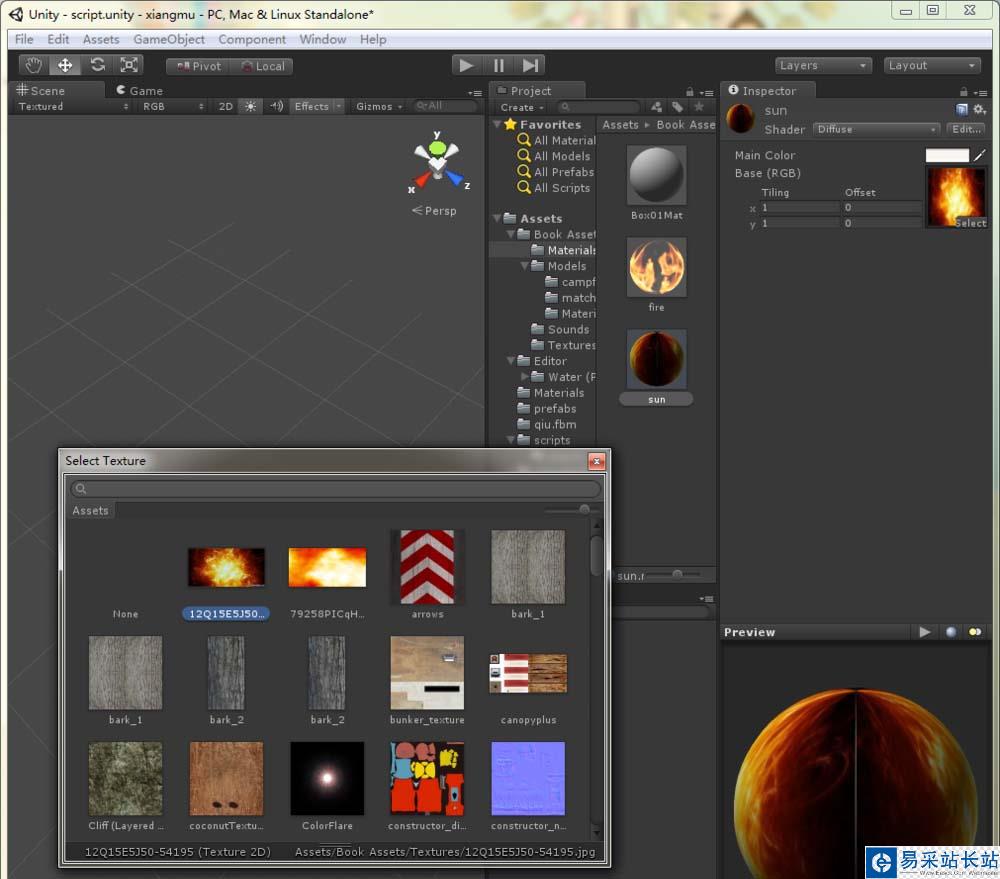Open the Layers dropdown
Screen dimensions: 1000x879
click(823, 65)
